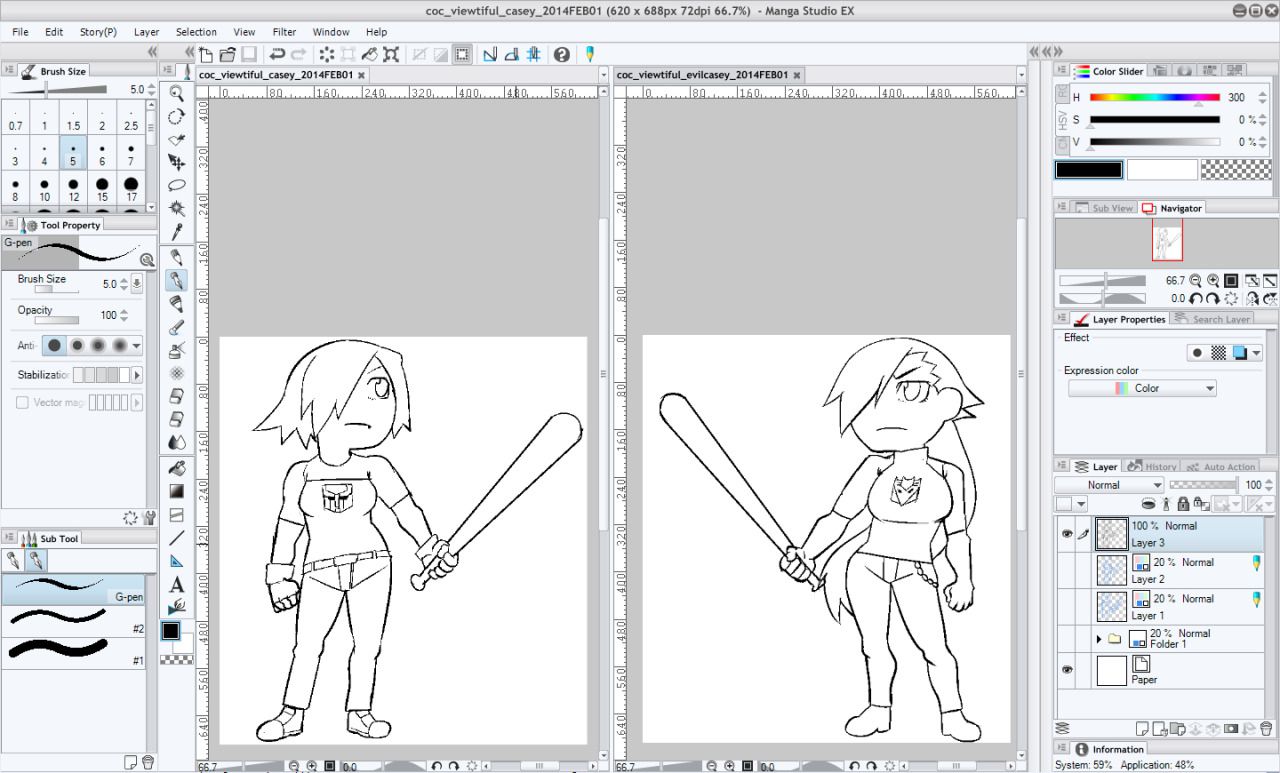The height and width of the screenshot is (773, 1280).
Task: Open the Expression color dropdown
Action: [x=1142, y=388]
